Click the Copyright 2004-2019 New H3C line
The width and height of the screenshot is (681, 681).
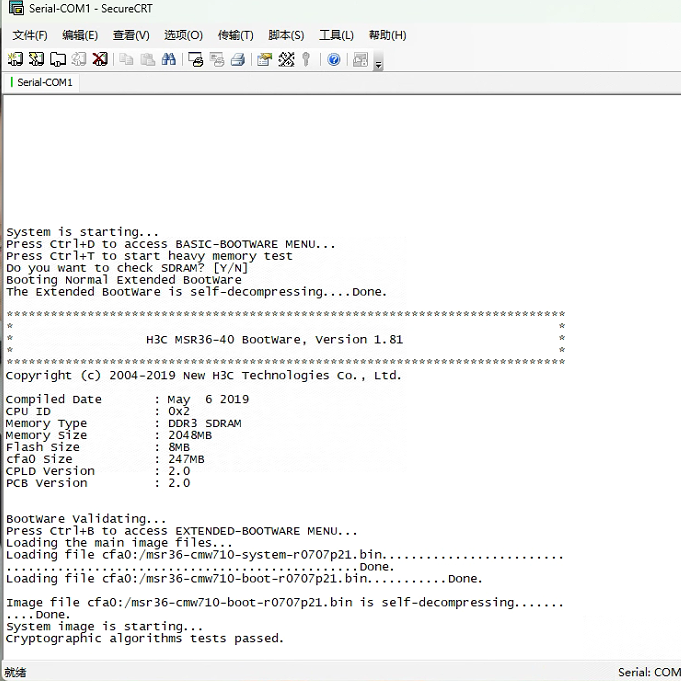[x=204, y=375]
